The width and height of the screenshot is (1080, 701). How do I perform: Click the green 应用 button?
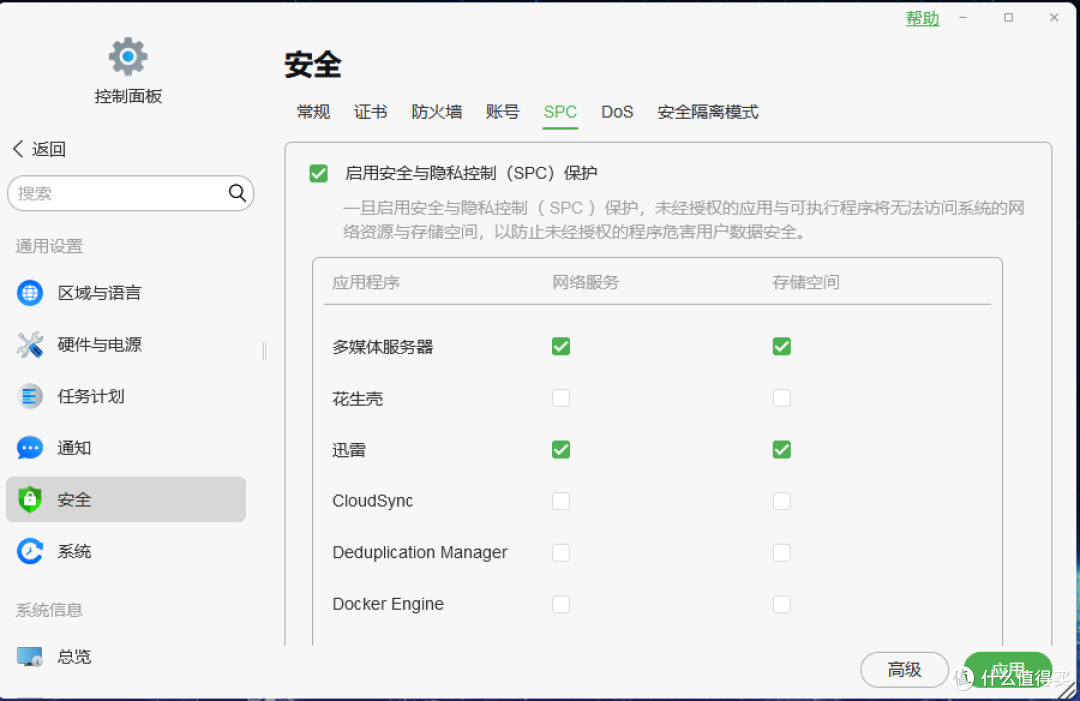click(1008, 669)
